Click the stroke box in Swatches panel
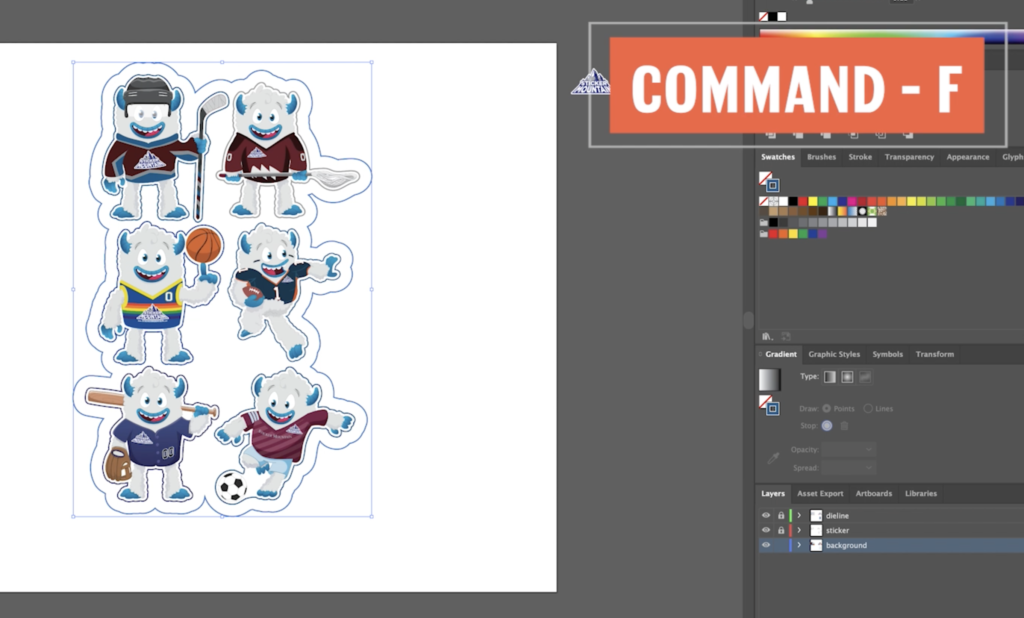1024x618 pixels. [773, 186]
